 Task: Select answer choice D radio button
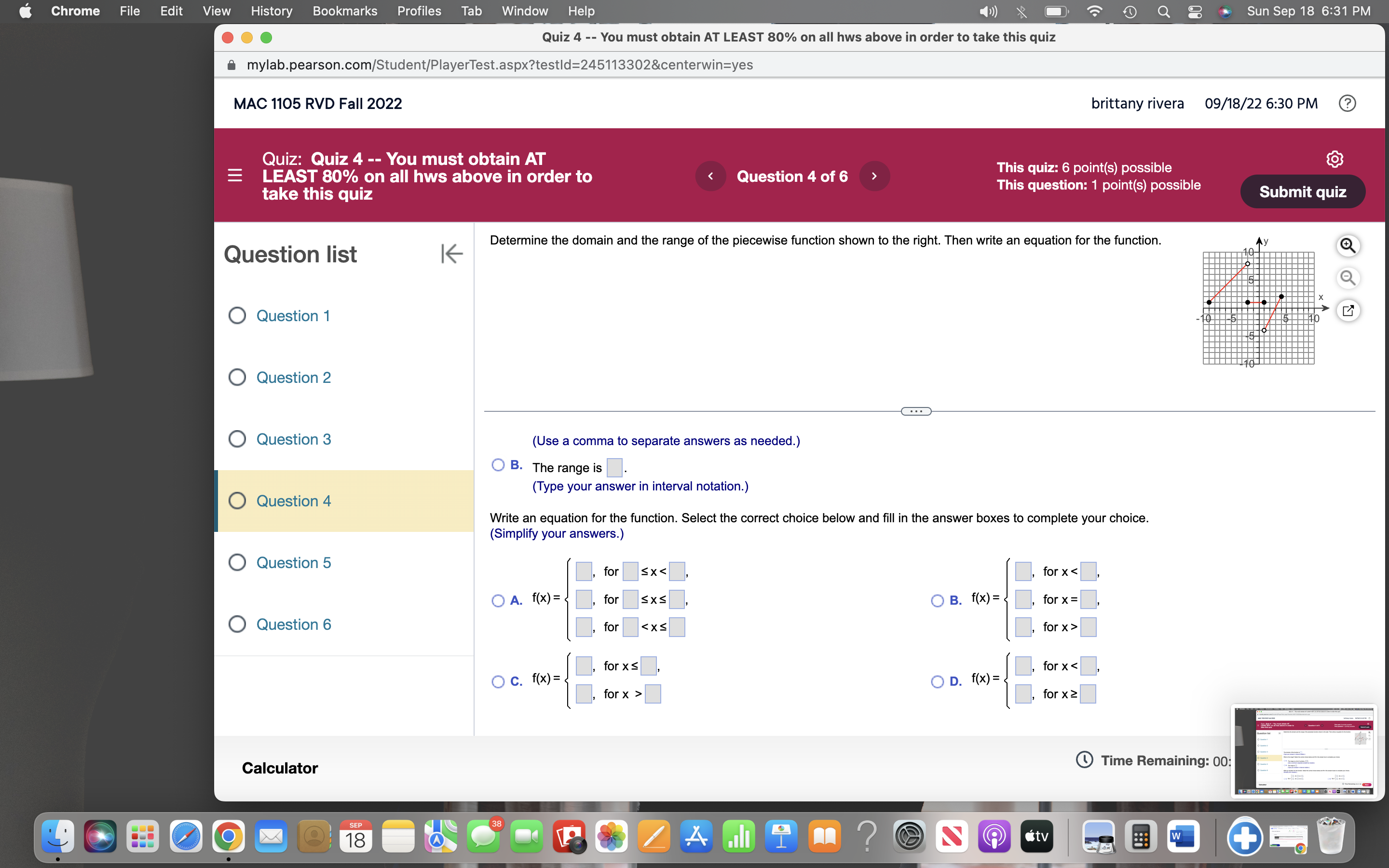pyautogui.click(x=937, y=681)
